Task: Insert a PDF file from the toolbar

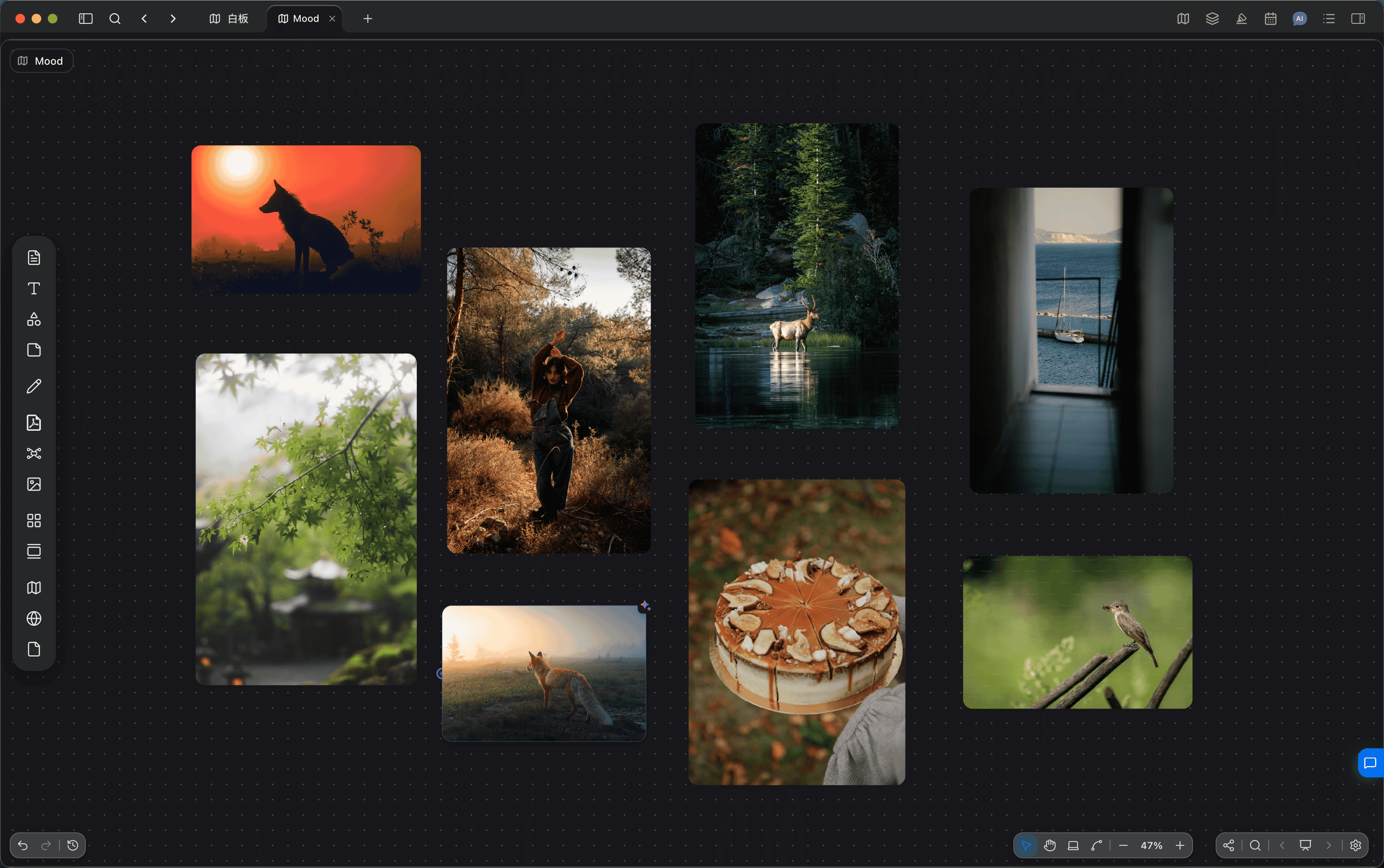Action: (34, 423)
